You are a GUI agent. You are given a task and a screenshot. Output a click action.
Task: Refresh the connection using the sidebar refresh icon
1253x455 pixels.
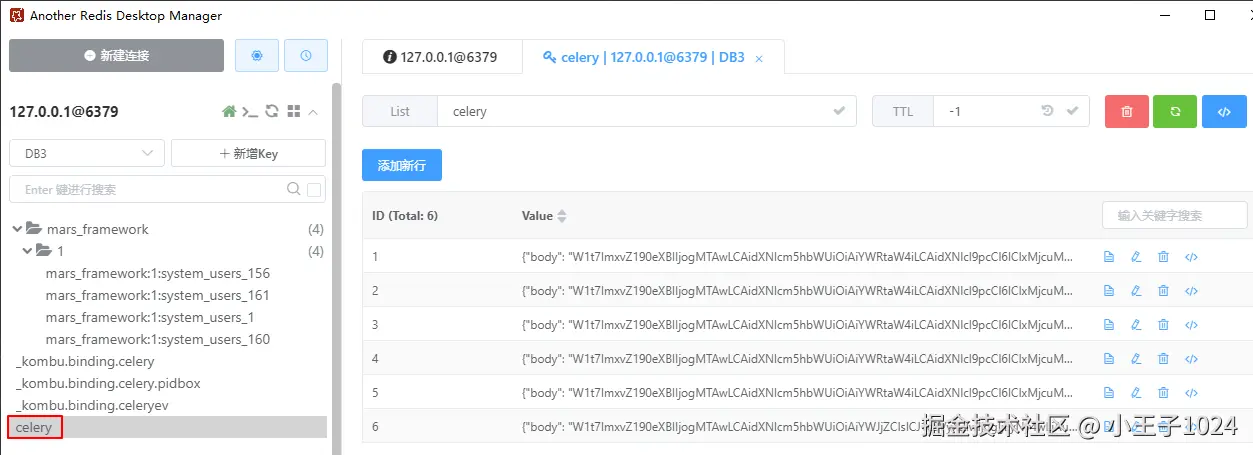tap(272, 112)
